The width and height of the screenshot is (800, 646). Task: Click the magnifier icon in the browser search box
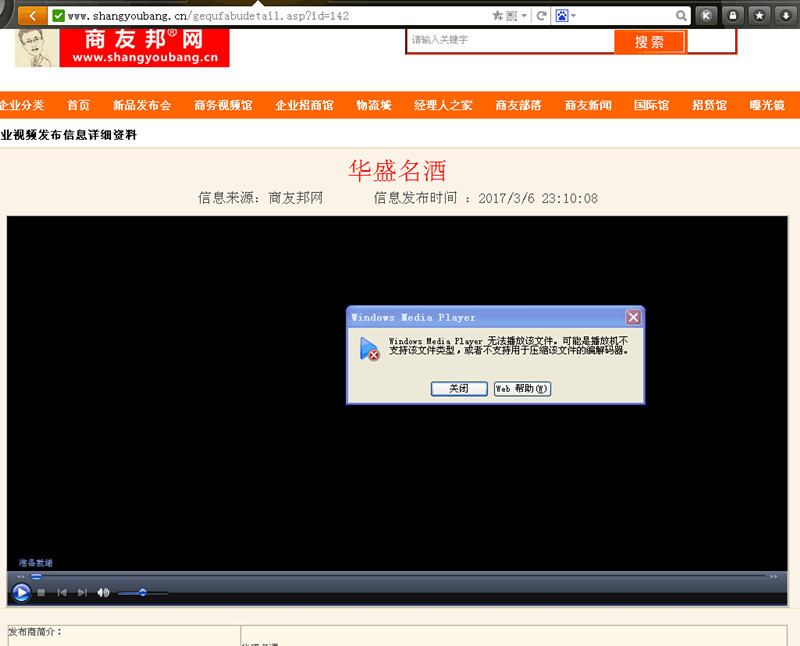coord(681,16)
